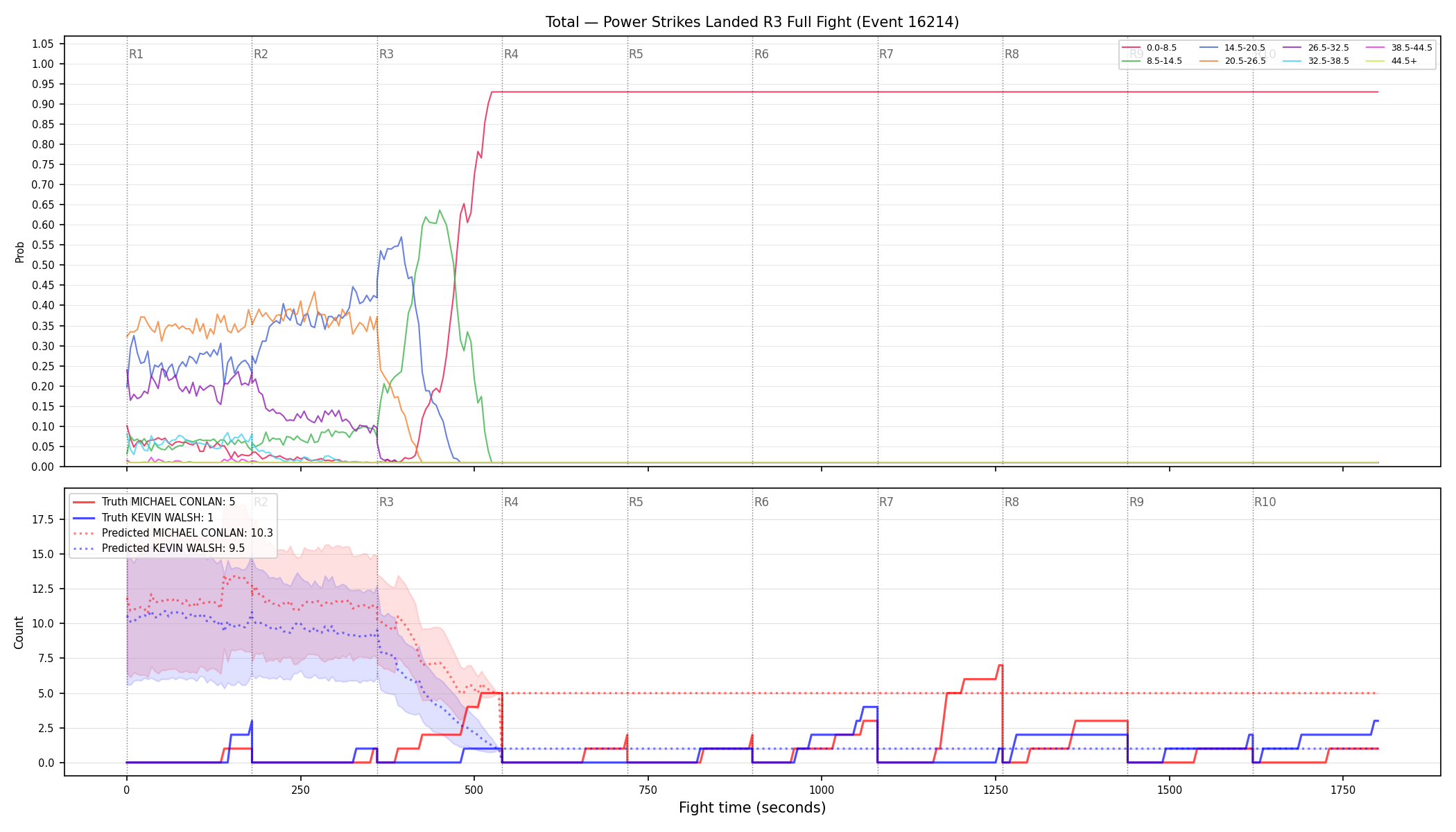Click the R6 round marker in the Prob chart

click(x=761, y=54)
